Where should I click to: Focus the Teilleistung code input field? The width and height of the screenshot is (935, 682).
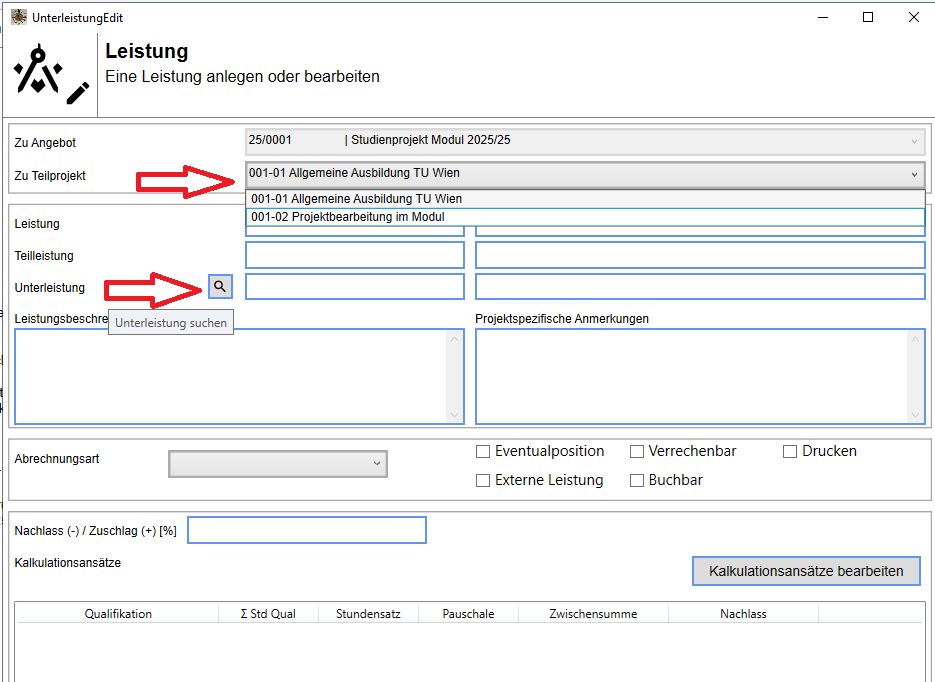click(x=355, y=255)
